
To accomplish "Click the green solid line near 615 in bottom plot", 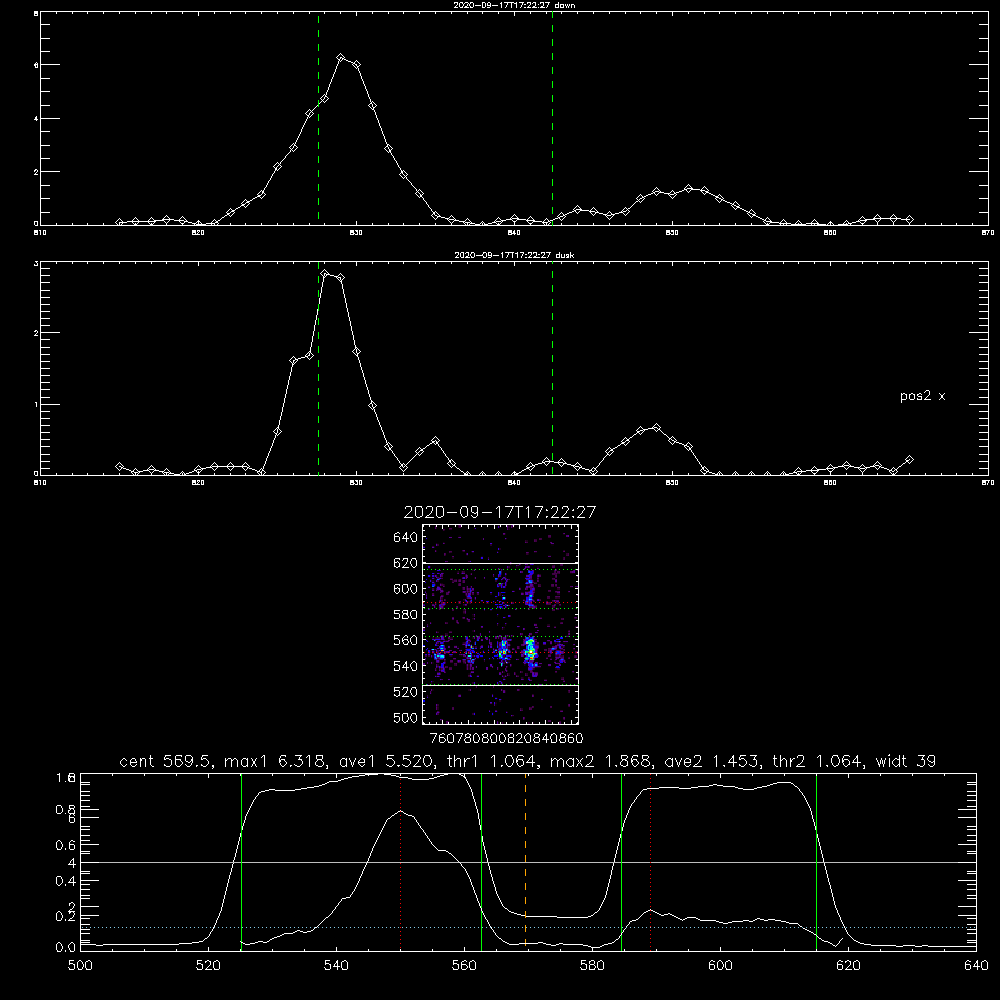I will point(816,862).
